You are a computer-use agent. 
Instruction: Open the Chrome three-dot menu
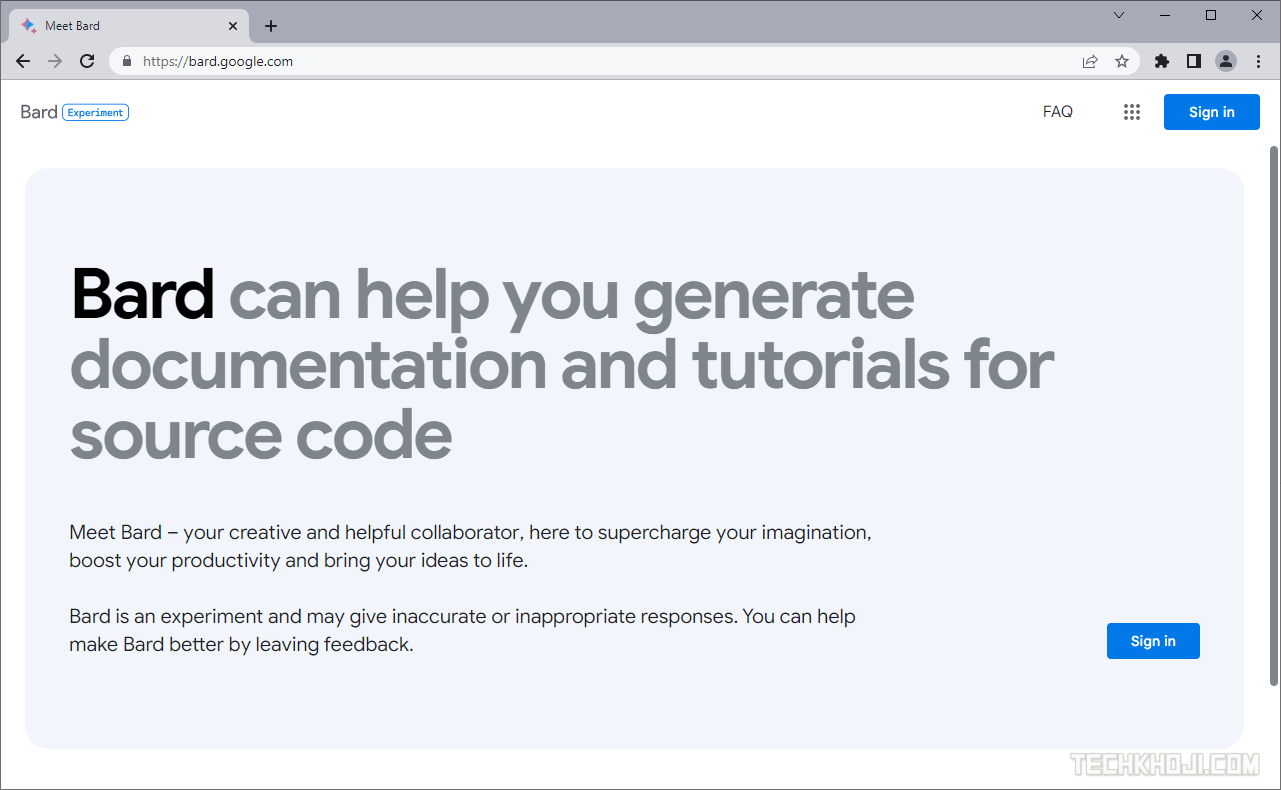(1258, 61)
